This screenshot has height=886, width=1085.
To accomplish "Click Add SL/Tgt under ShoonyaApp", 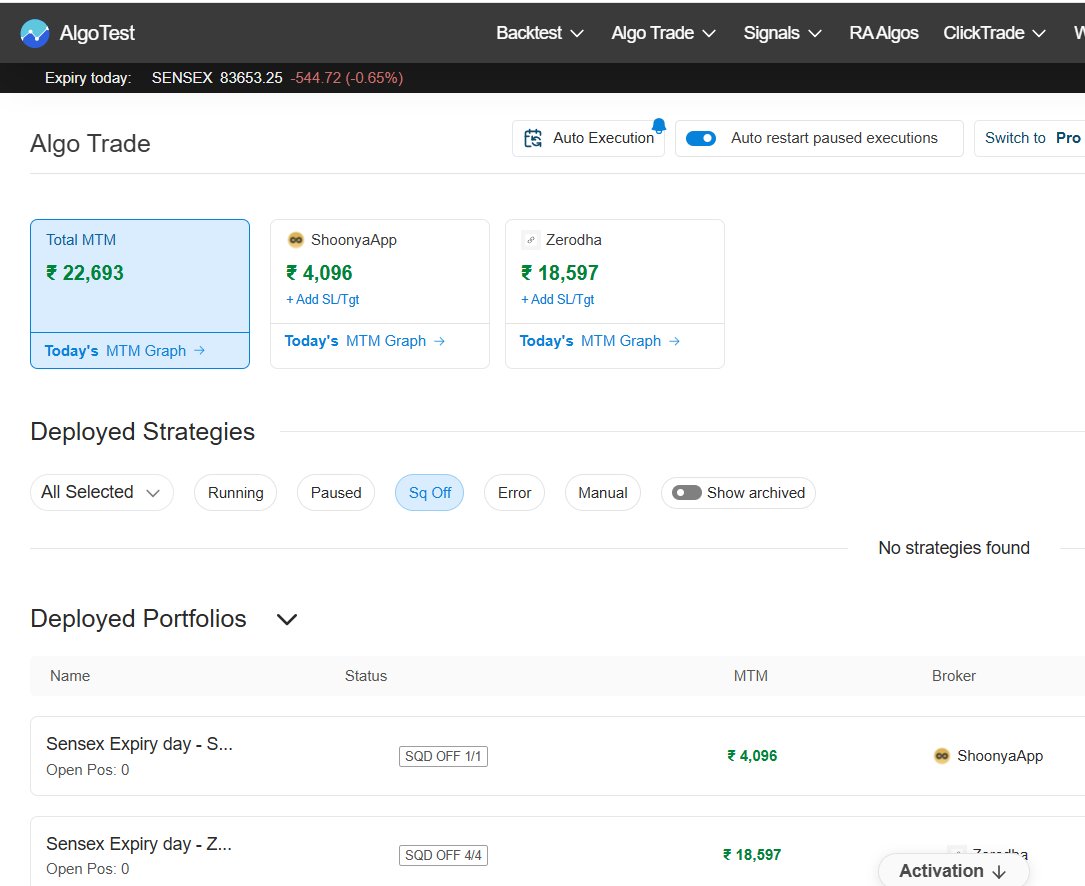I will pos(322,299).
